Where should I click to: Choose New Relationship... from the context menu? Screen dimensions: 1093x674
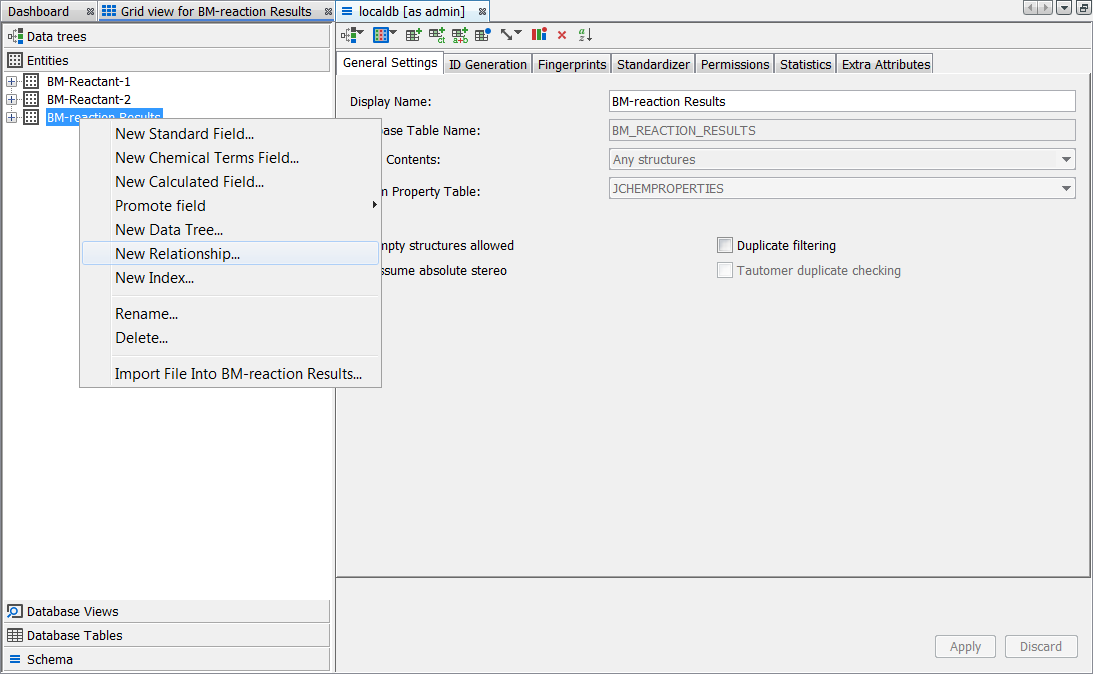click(178, 254)
